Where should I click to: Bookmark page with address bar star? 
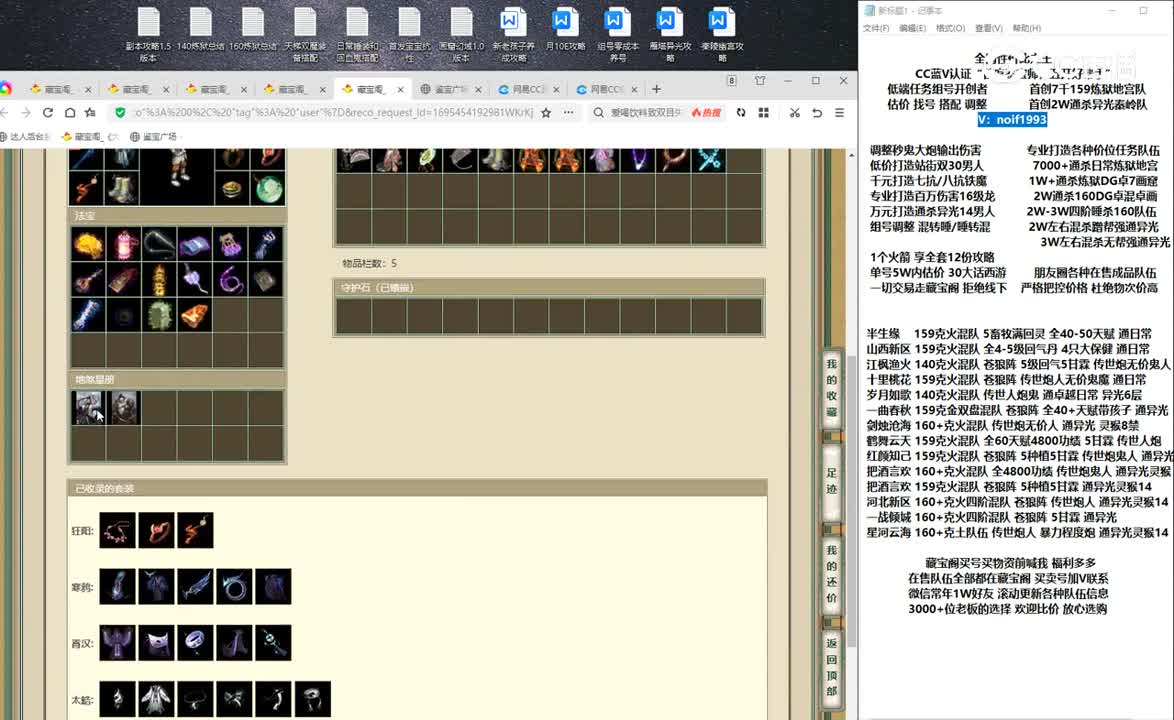pyautogui.click(x=546, y=112)
